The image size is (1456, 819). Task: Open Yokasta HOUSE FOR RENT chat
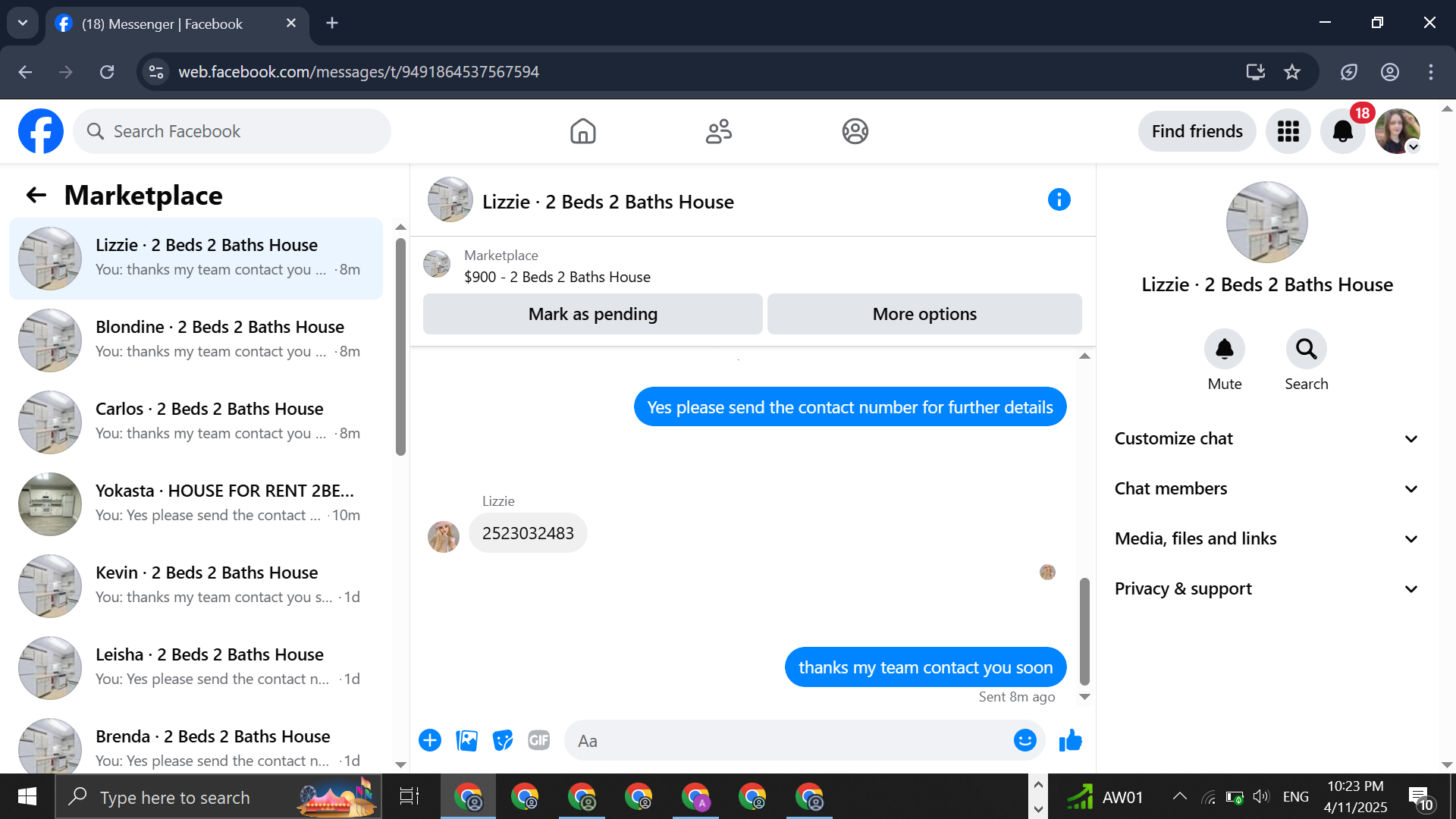click(196, 504)
